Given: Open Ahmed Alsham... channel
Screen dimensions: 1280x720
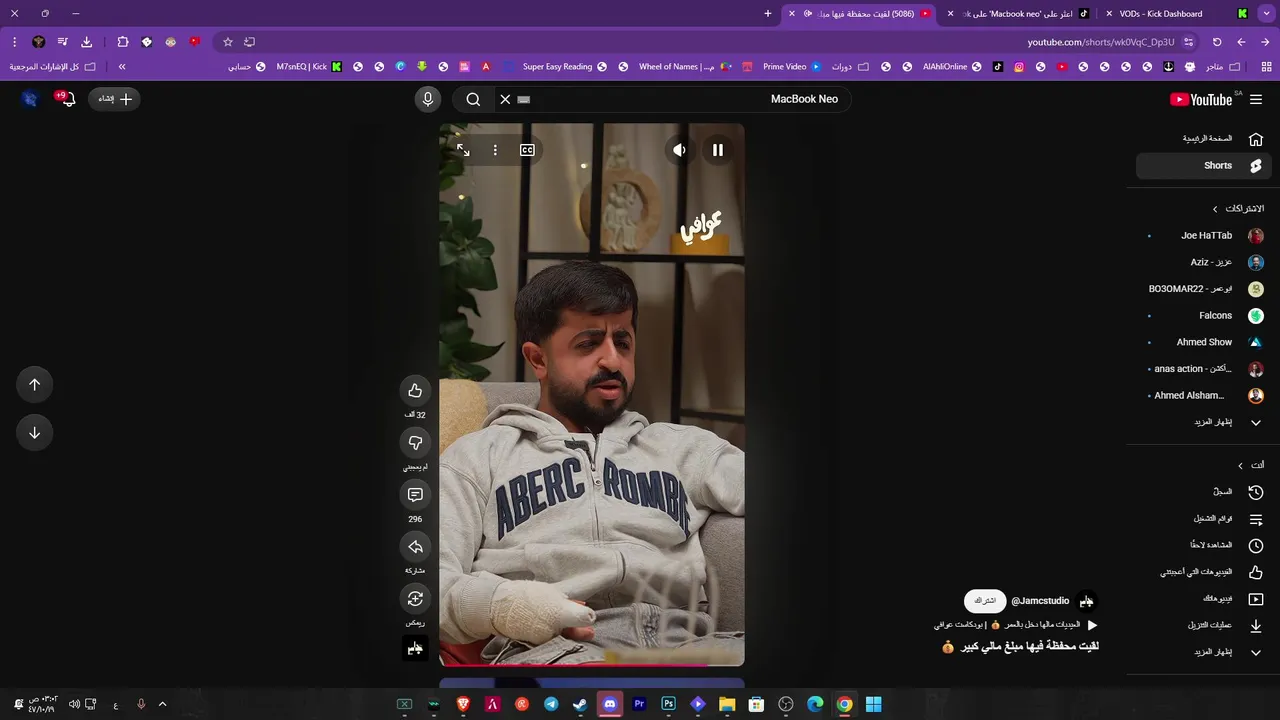Looking at the screenshot, I should (x=1203, y=396).
